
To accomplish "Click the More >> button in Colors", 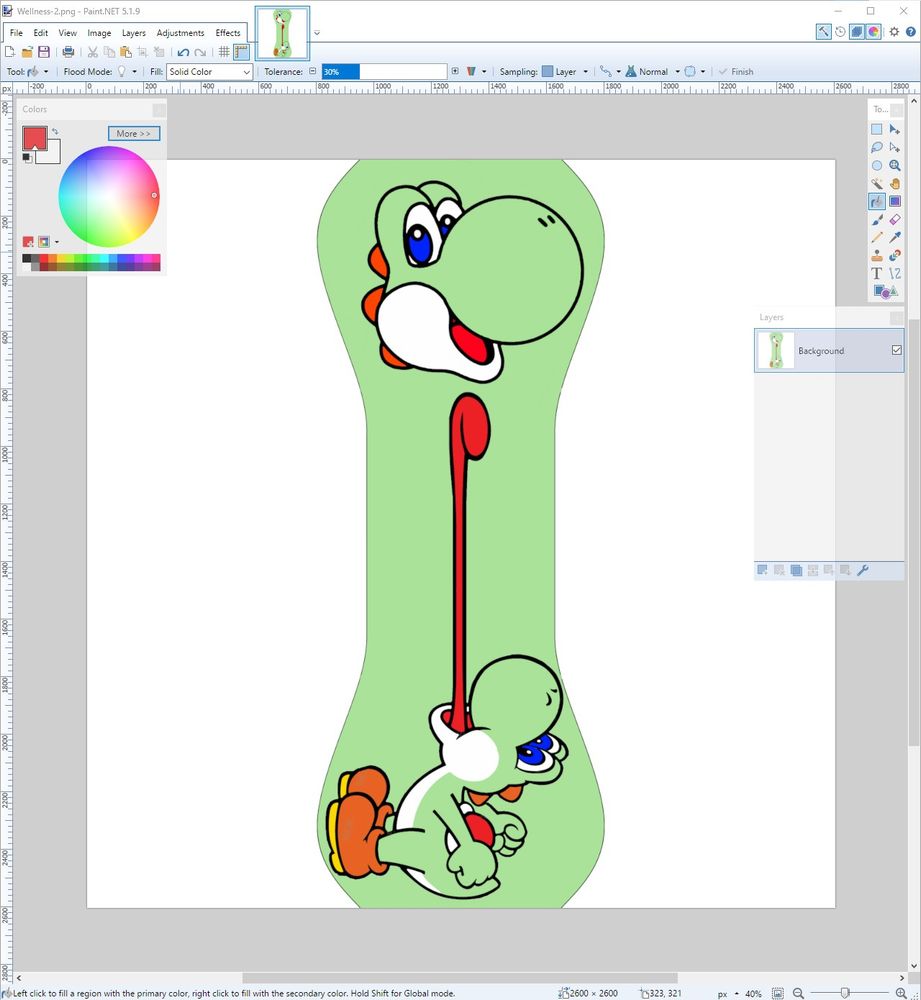I will 133,133.
